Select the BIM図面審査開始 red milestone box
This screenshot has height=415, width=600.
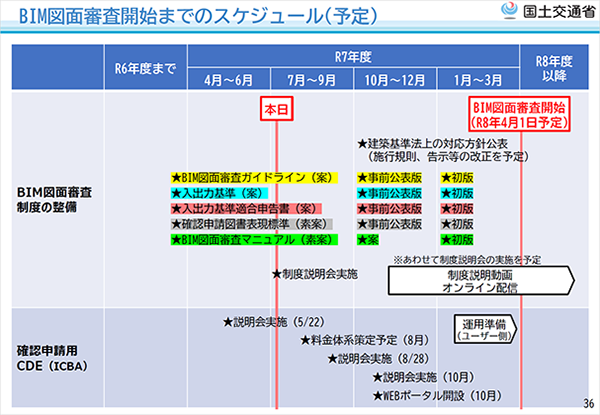tap(519, 114)
